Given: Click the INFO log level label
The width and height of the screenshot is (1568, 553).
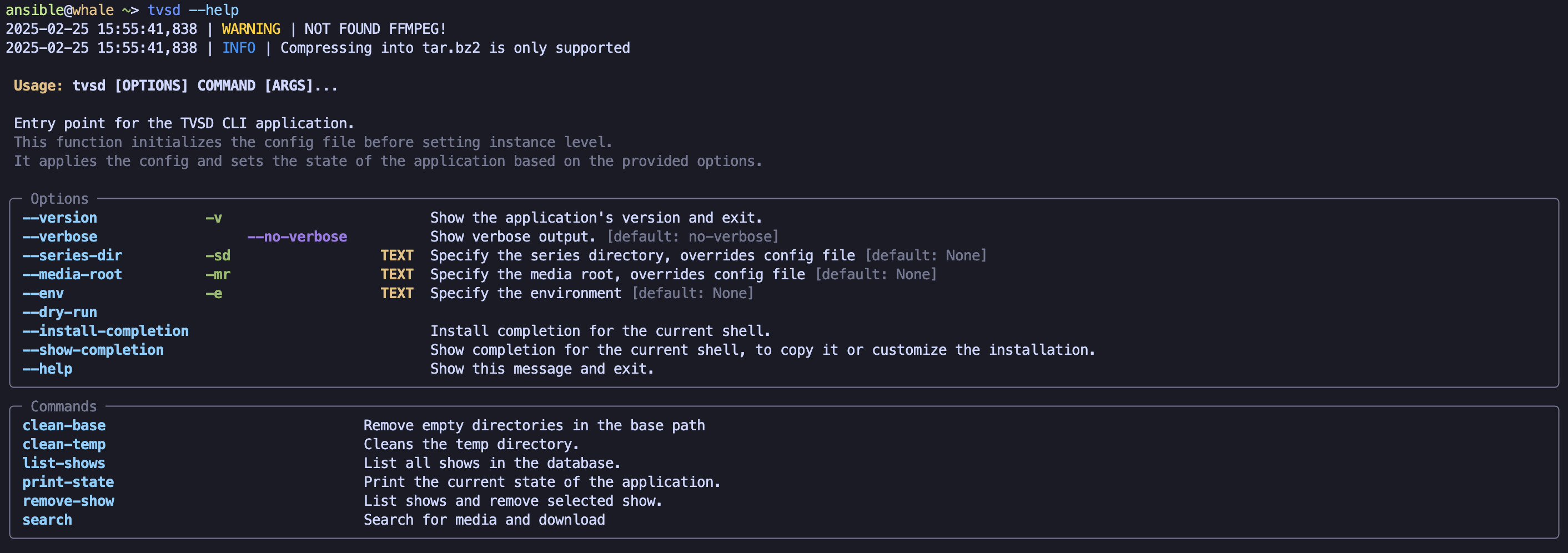Looking at the screenshot, I should (239, 48).
